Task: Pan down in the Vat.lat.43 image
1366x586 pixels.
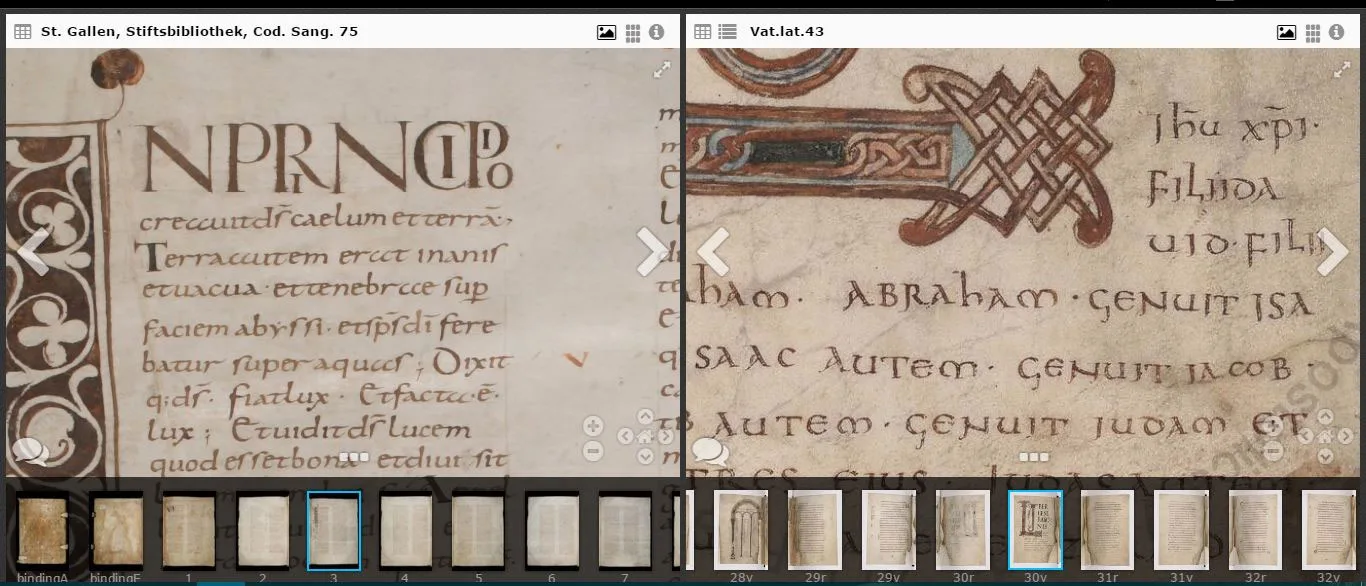Action: tap(1325, 455)
